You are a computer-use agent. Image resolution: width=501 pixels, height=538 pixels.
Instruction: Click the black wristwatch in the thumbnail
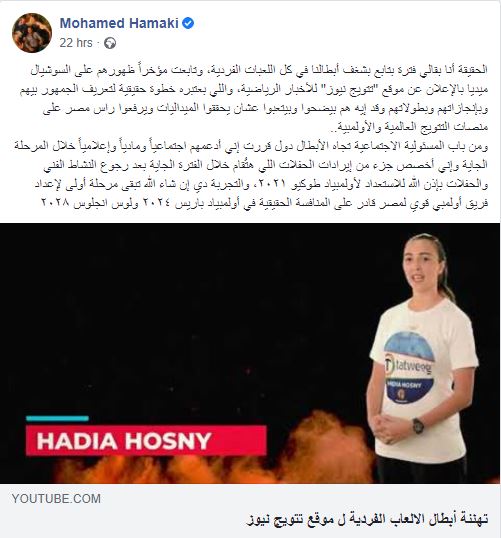pos(418,426)
